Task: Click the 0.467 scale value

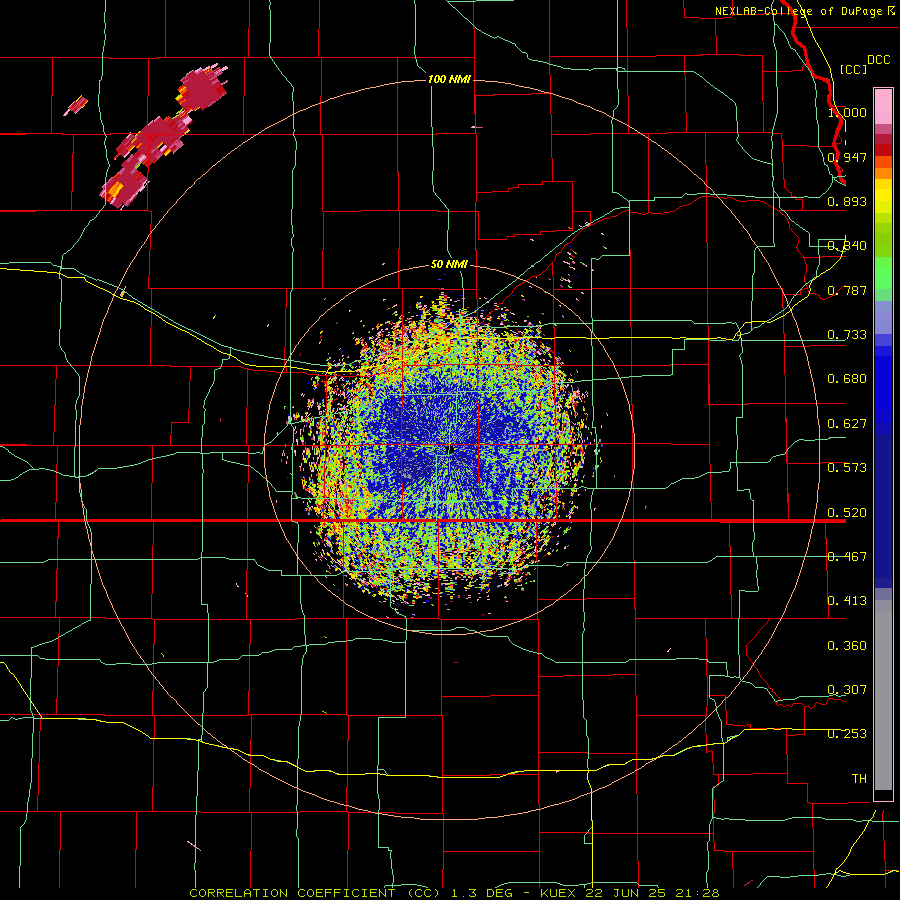Action: click(847, 556)
